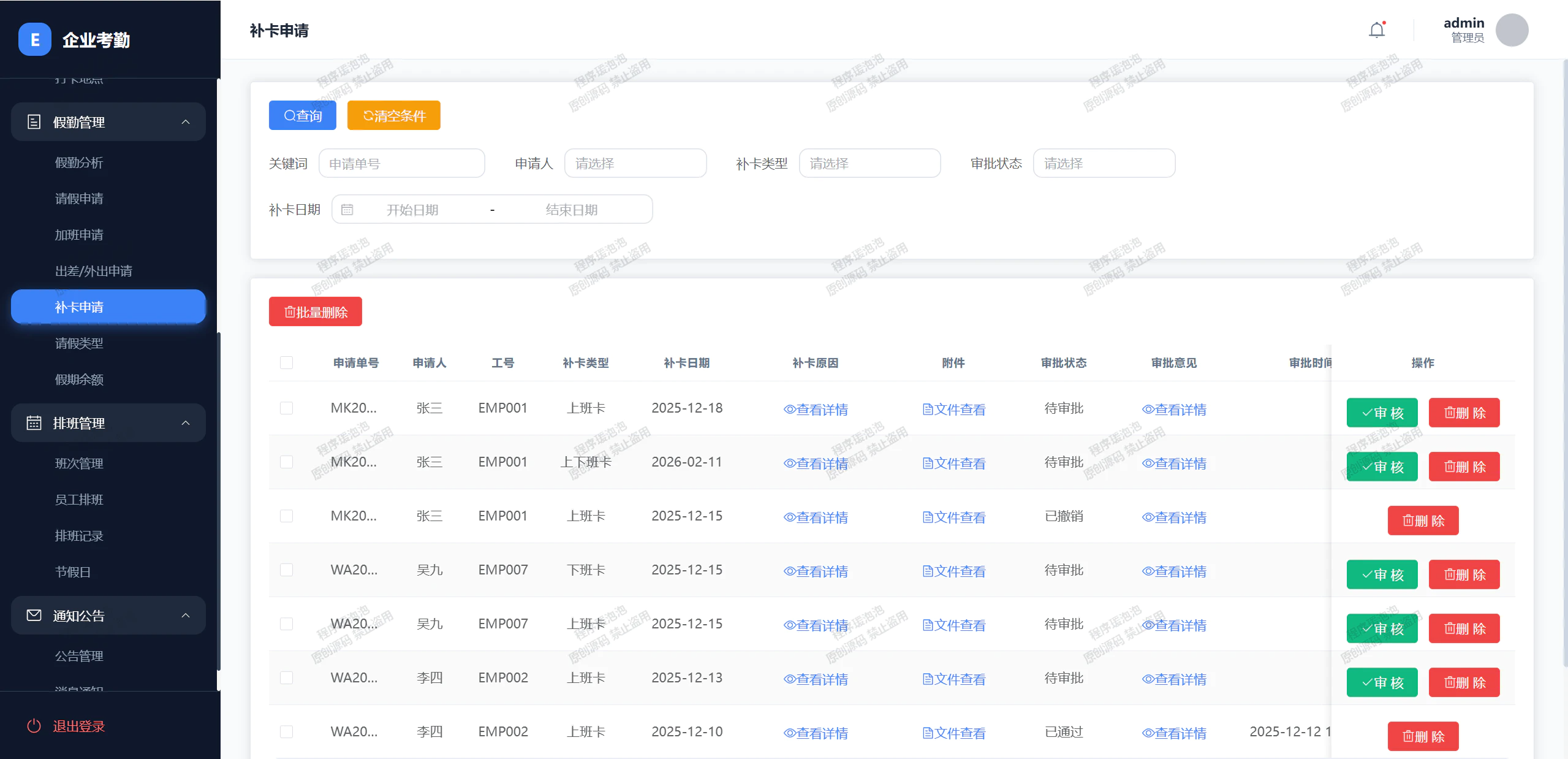Viewport: 1568px width, 759px height.
Task: Click the orange 清空条件 button
Action: coord(394,115)
